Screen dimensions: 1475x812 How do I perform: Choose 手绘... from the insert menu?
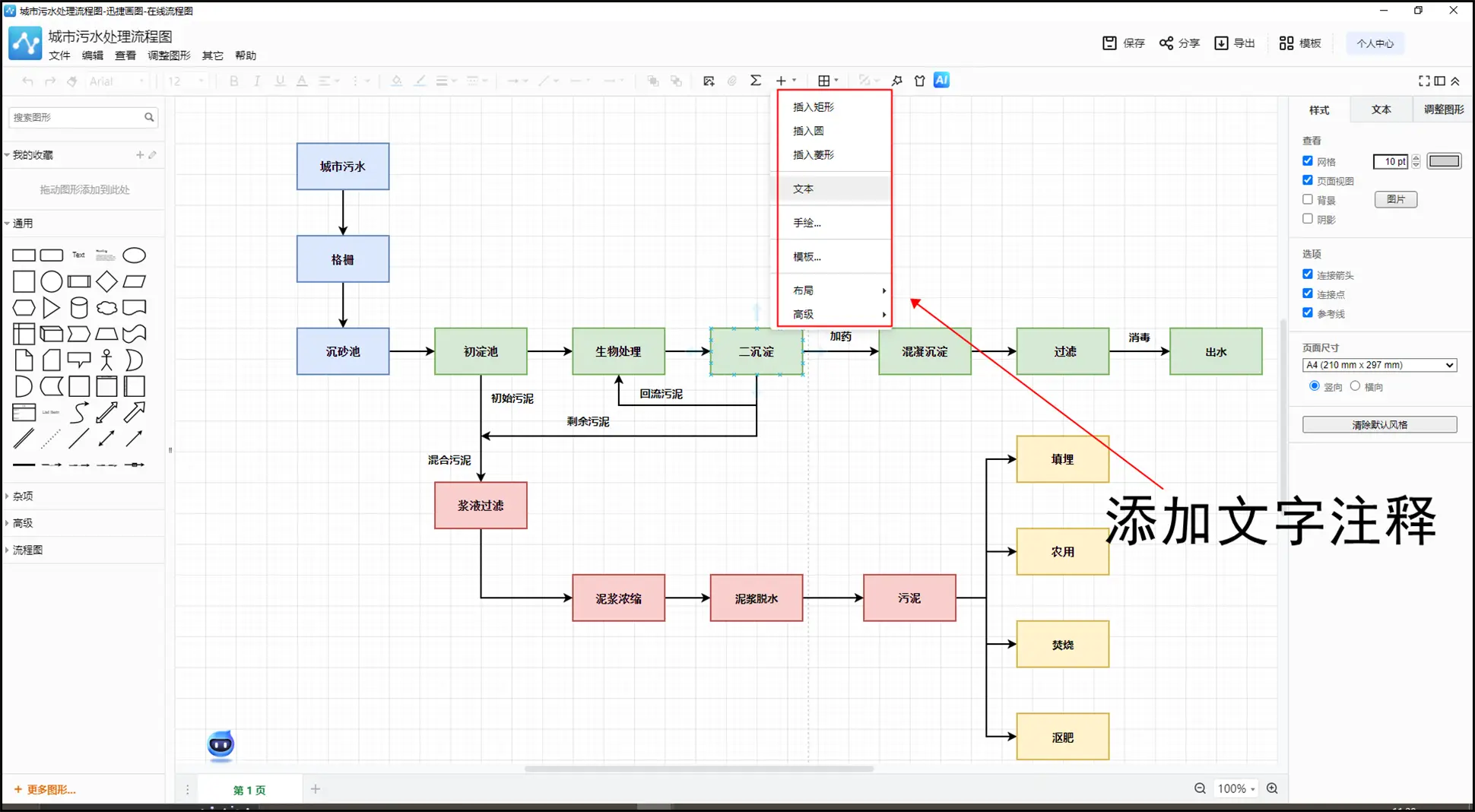click(x=835, y=223)
